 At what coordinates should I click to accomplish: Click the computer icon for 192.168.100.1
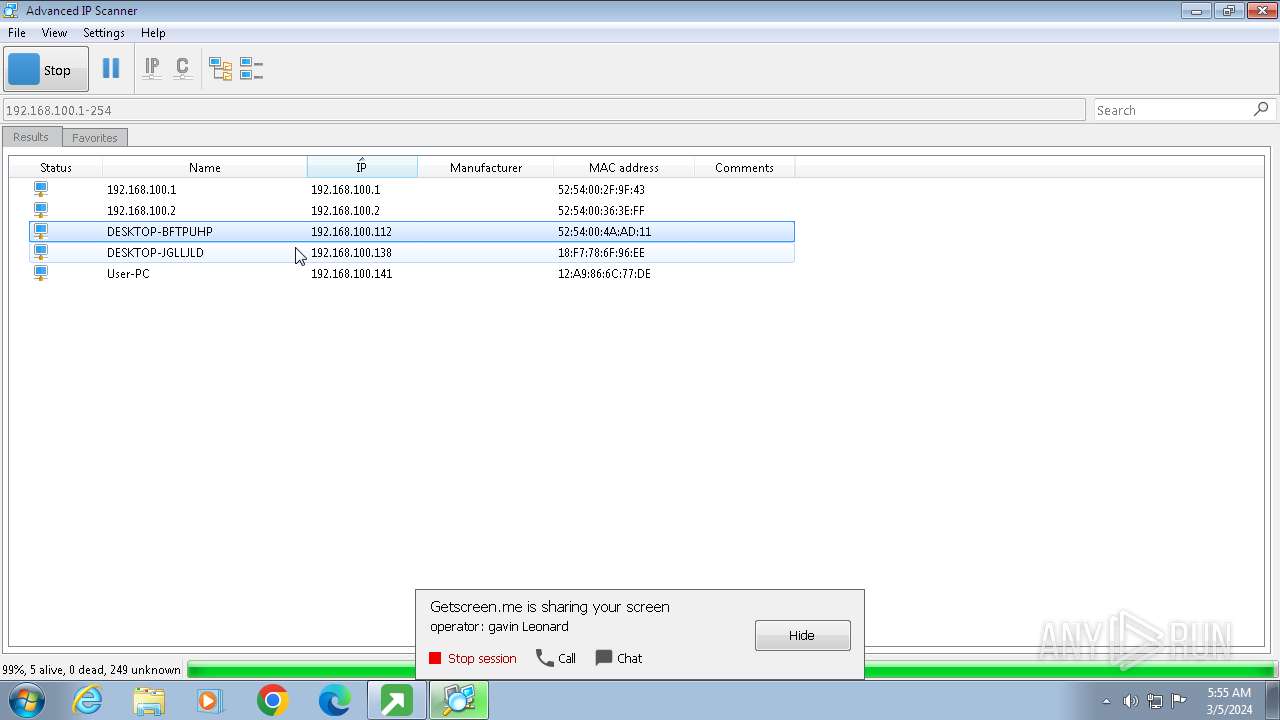tap(41, 189)
